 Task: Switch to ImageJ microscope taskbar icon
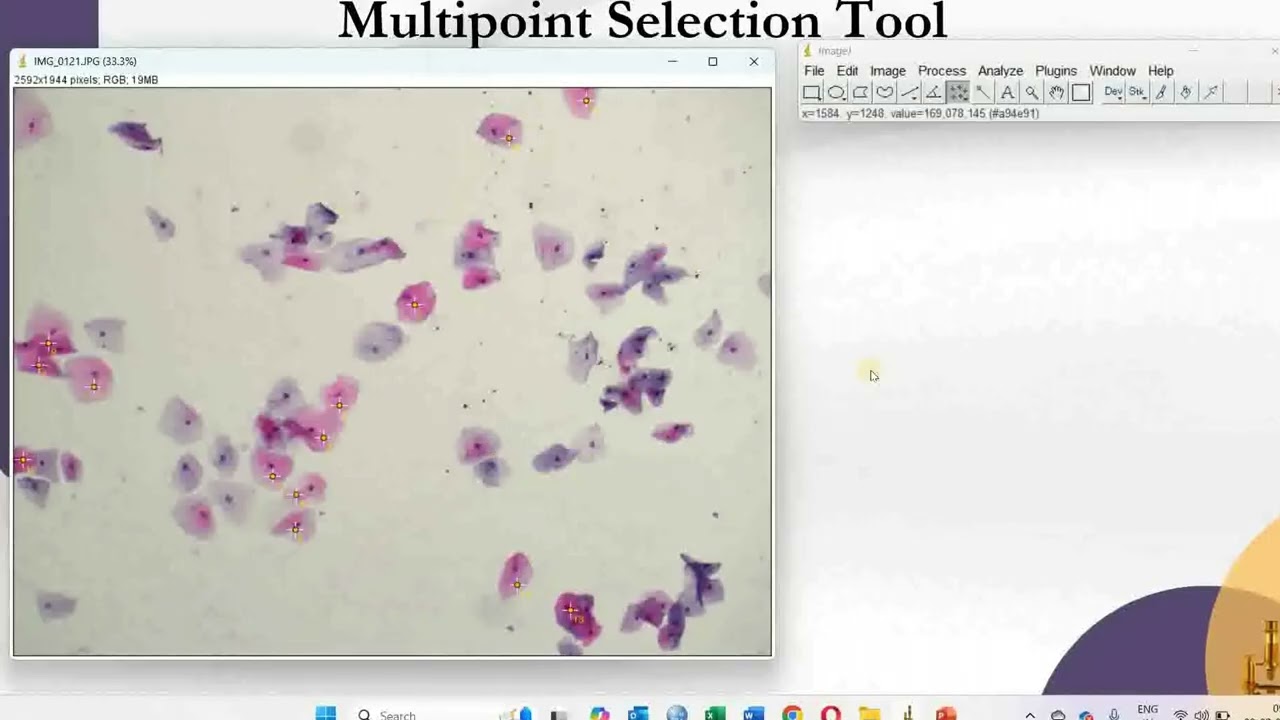[x=908, y=714]
